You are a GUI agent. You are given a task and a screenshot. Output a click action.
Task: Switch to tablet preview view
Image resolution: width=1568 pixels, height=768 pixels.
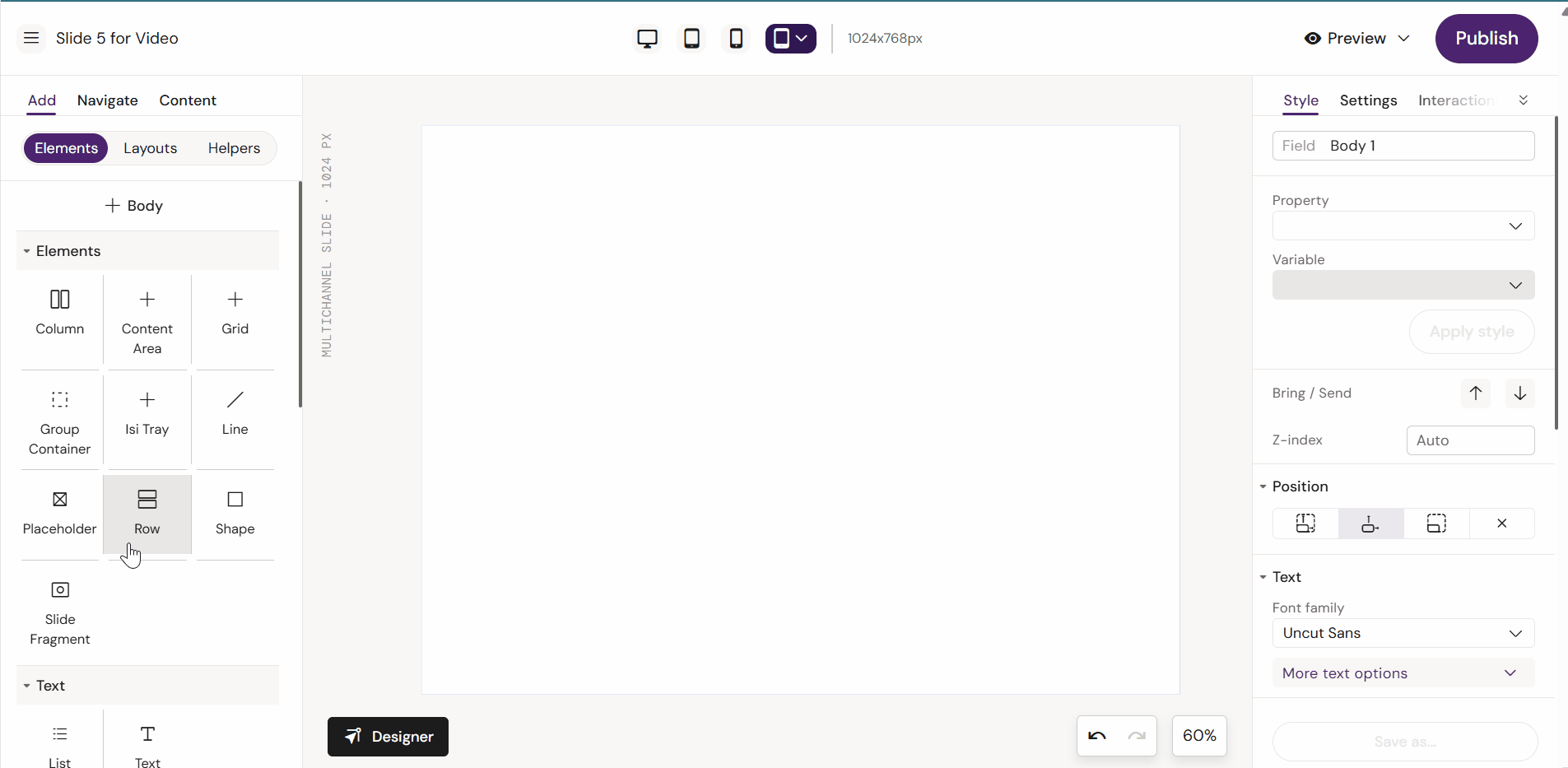tap(691, 38)
